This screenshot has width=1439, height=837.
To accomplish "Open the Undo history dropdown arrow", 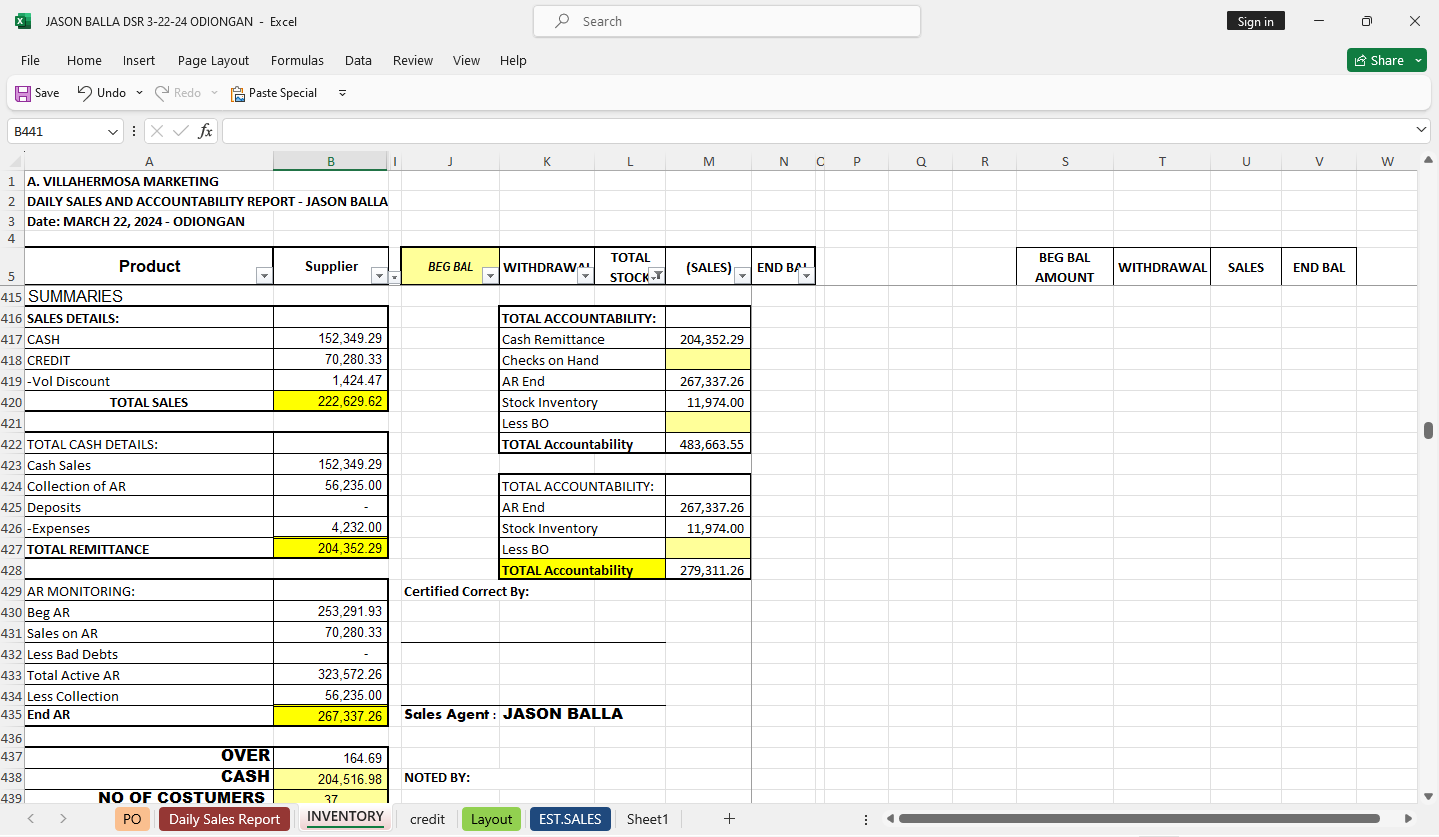I will (x=139, y=93).
